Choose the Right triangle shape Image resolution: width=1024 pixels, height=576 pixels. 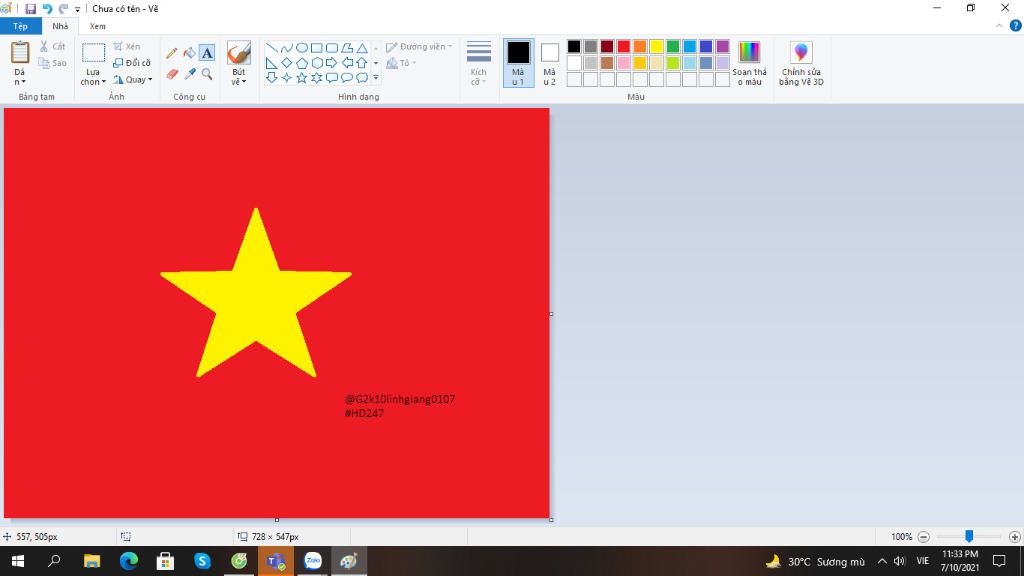[272, 63]
